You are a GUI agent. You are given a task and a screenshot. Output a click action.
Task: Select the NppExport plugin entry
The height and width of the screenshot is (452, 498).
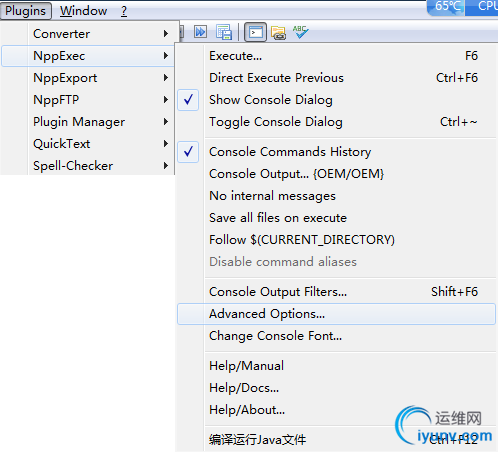point(88,78)
